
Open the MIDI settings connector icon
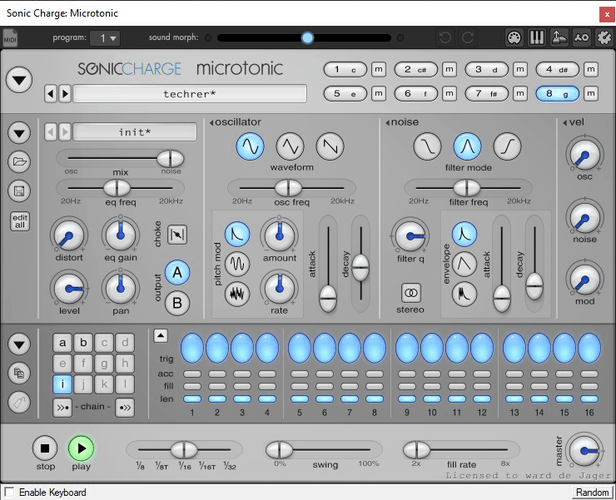[x=514, y=38]
